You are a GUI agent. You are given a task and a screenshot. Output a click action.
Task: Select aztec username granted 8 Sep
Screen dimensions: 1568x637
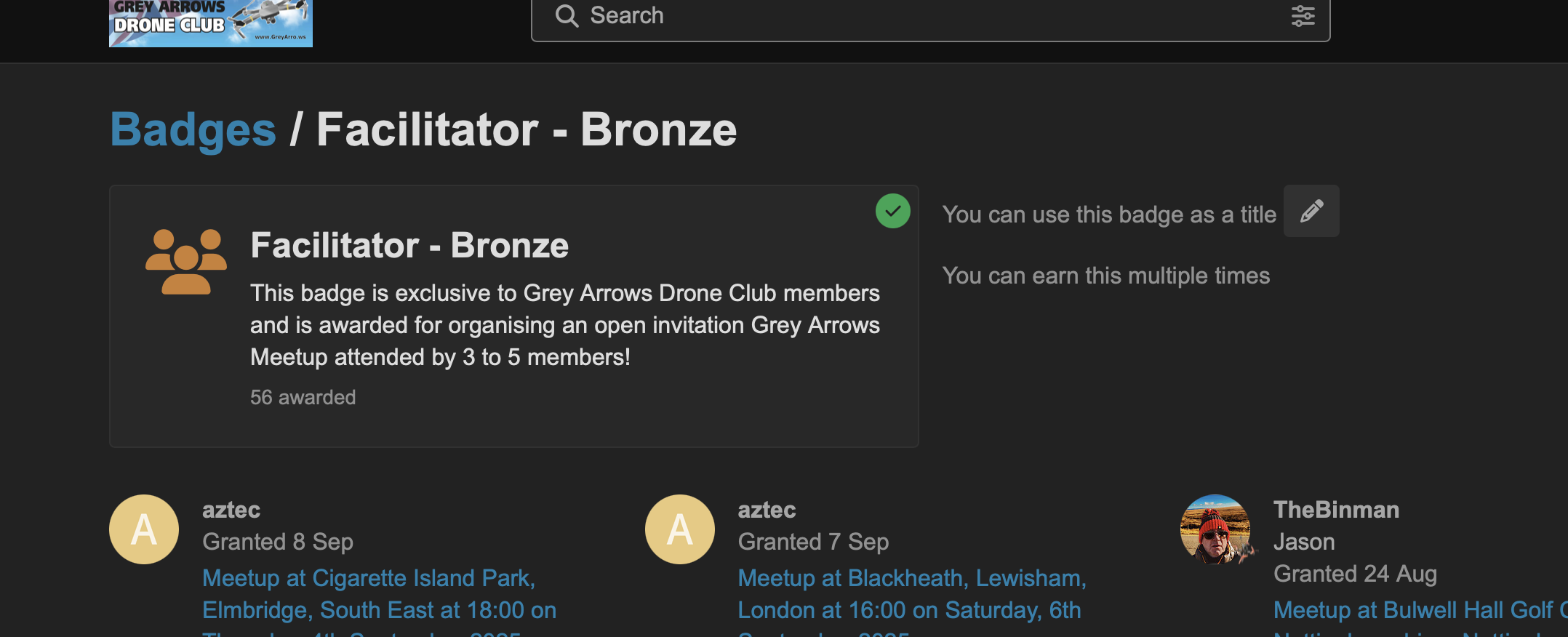(231, 510)
